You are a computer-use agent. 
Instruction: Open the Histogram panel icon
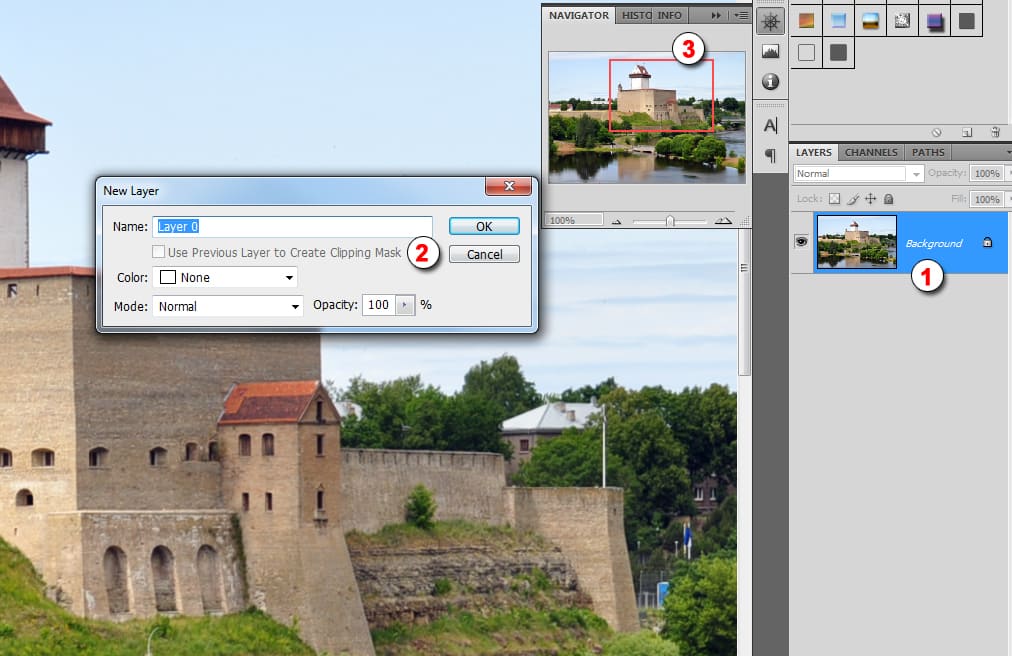coord(770,51)
